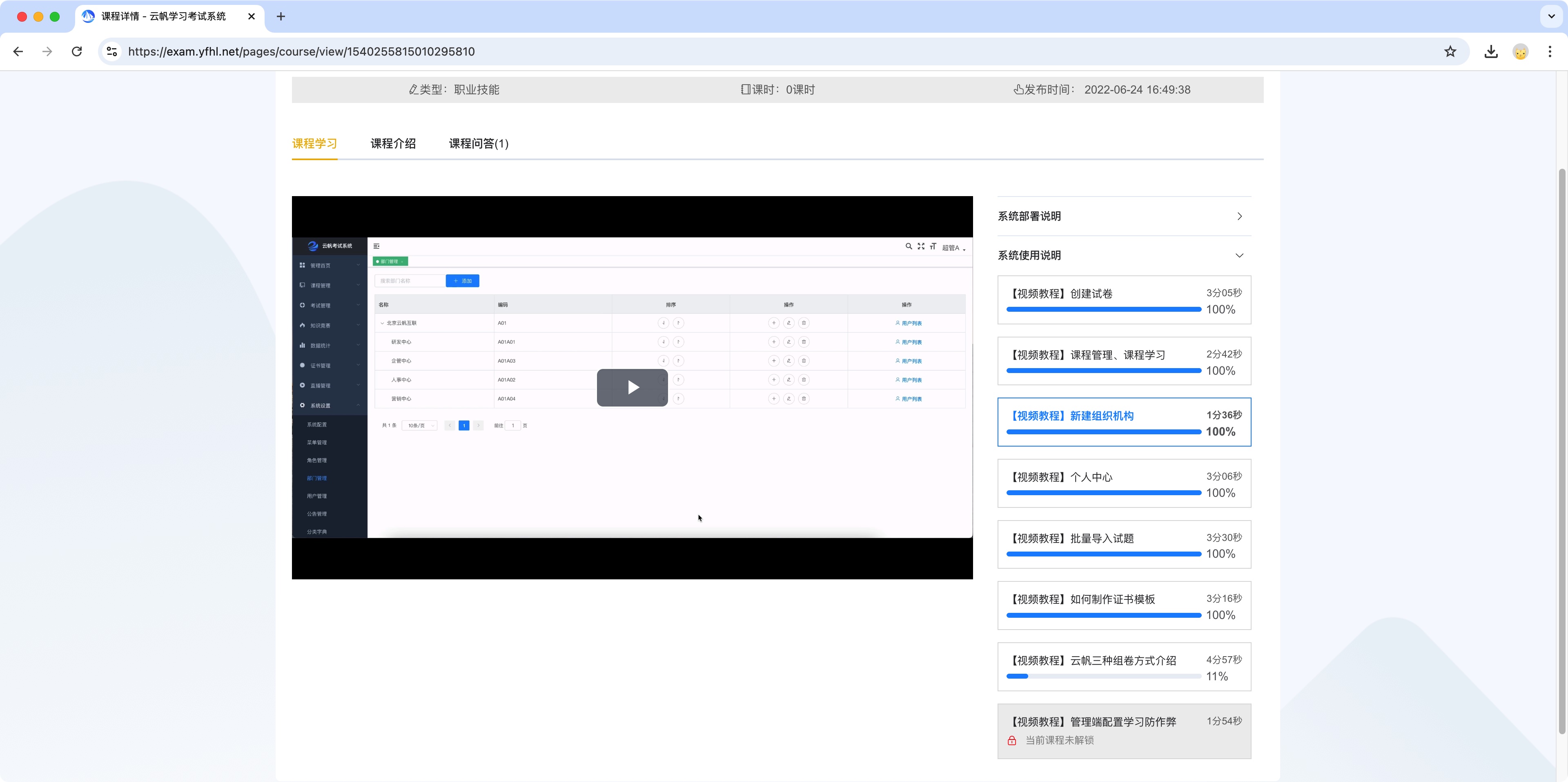The width and height of the screenshot is (1568, 782).
Task: Reload the current page
Action: tap(77, 52)
